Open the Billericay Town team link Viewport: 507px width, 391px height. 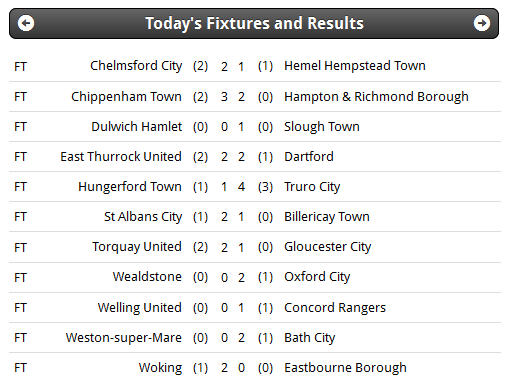coord(327,217)
